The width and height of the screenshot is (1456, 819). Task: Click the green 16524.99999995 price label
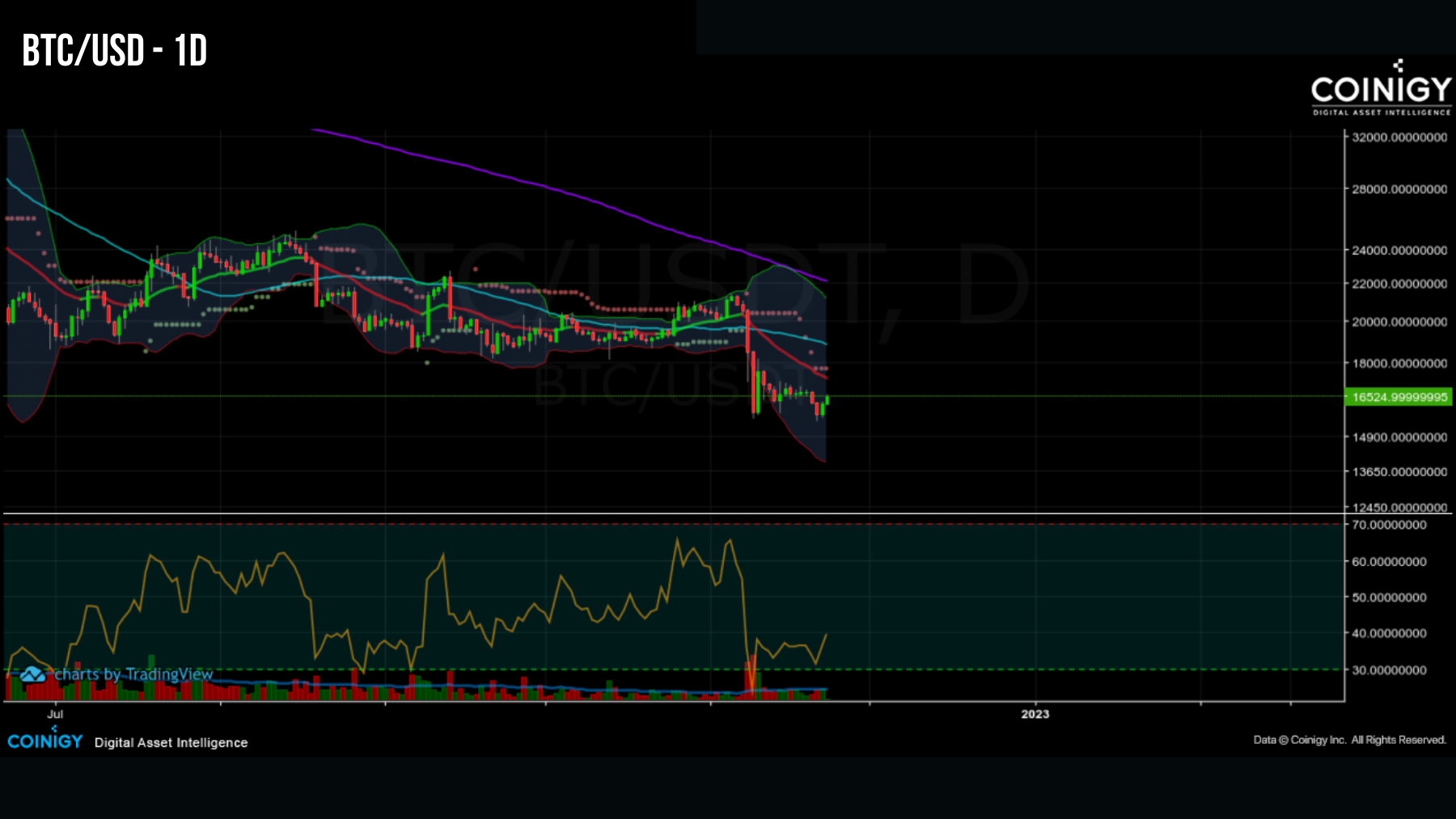(x=1397, y=396)
